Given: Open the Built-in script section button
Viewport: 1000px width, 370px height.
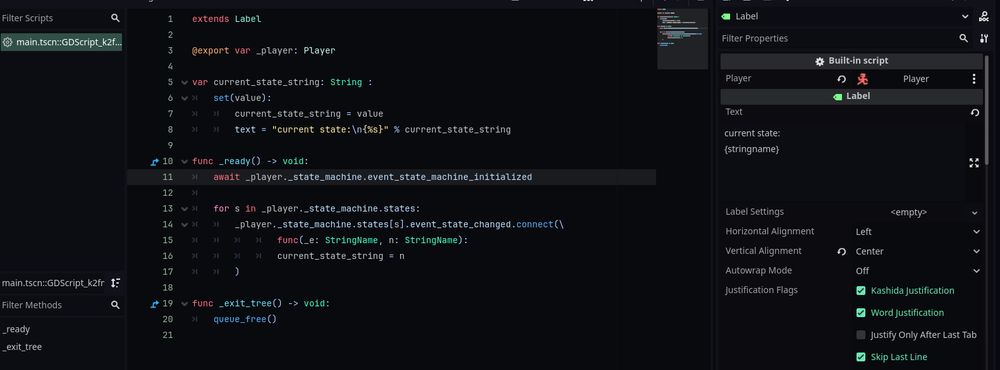Looking at the screenshot, I should tap(851, 61).
